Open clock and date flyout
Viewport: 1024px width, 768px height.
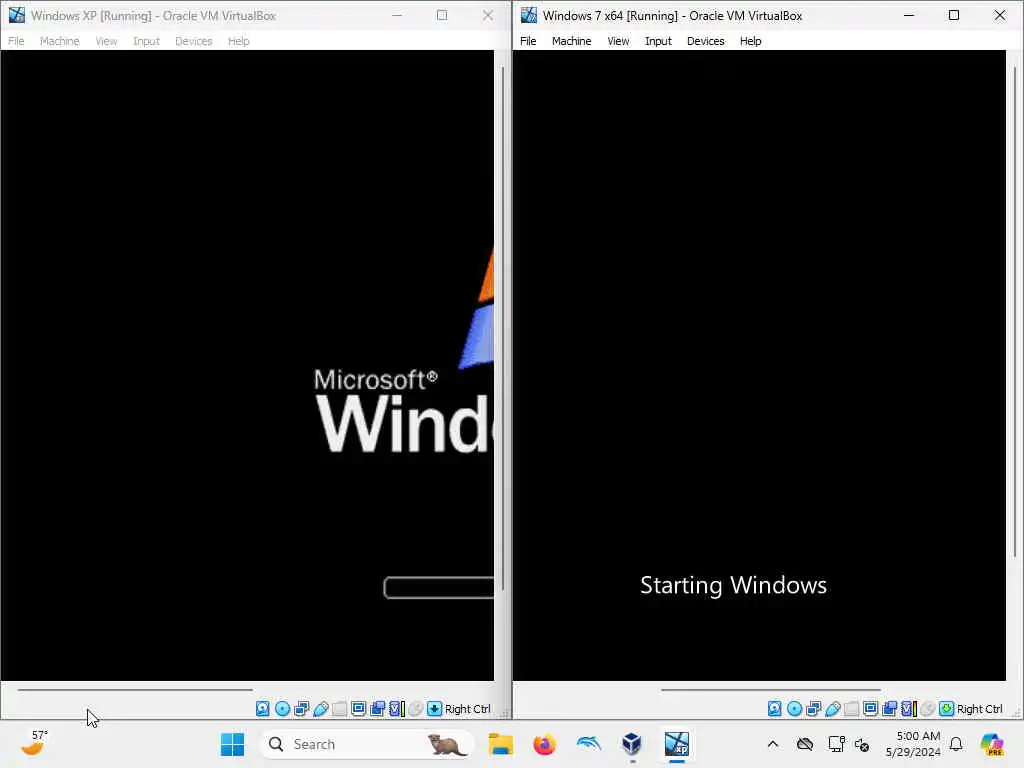(x=913, y=744)
